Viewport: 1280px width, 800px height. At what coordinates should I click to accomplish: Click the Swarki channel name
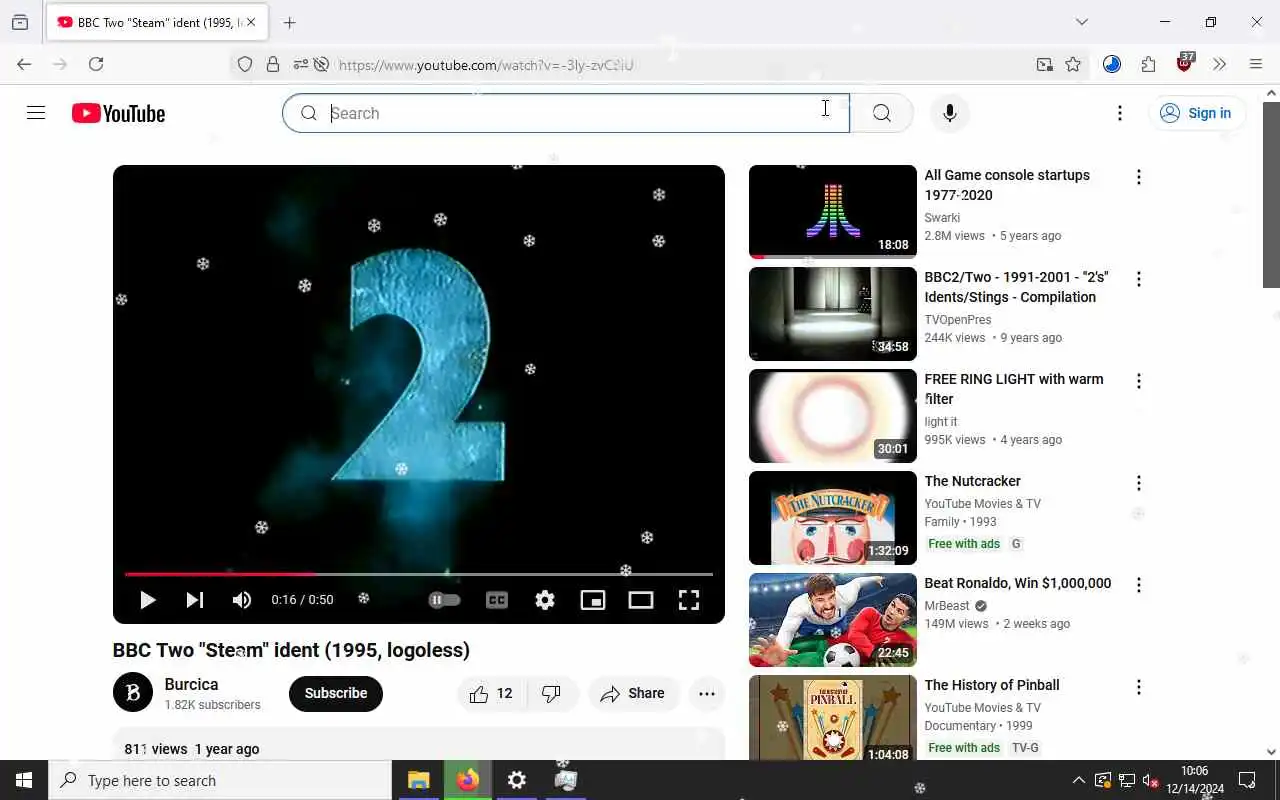click(x=942, y=218)
